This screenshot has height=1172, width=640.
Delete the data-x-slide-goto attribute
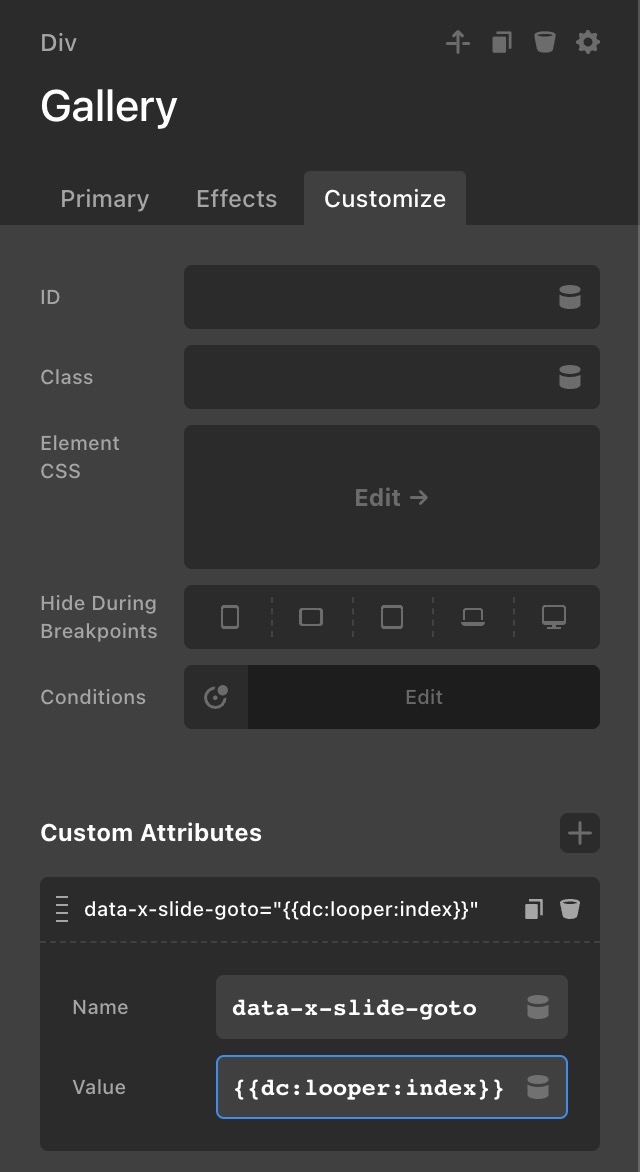click(569, 909)
